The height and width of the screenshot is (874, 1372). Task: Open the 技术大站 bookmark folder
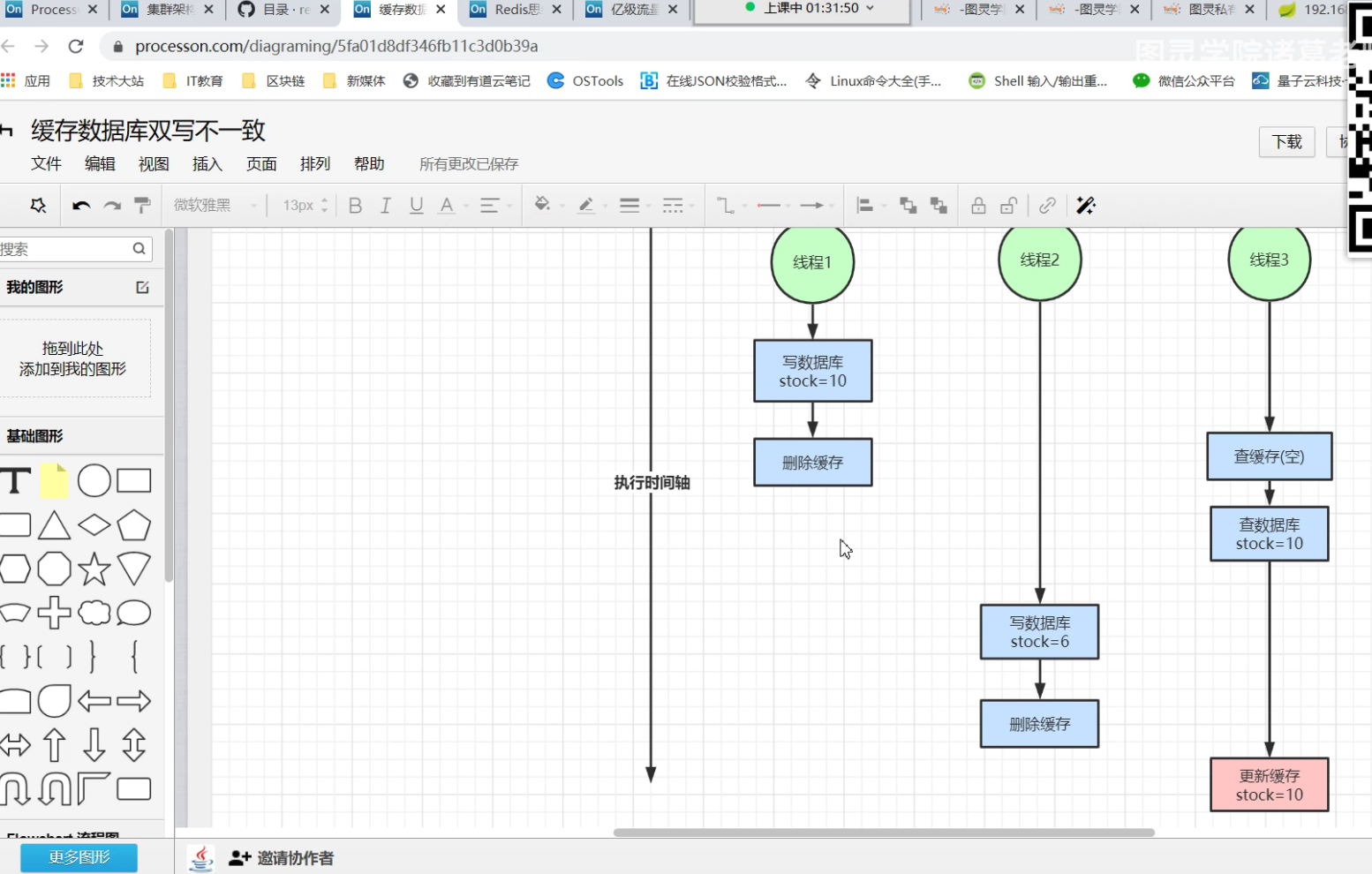tap(106, 81)
